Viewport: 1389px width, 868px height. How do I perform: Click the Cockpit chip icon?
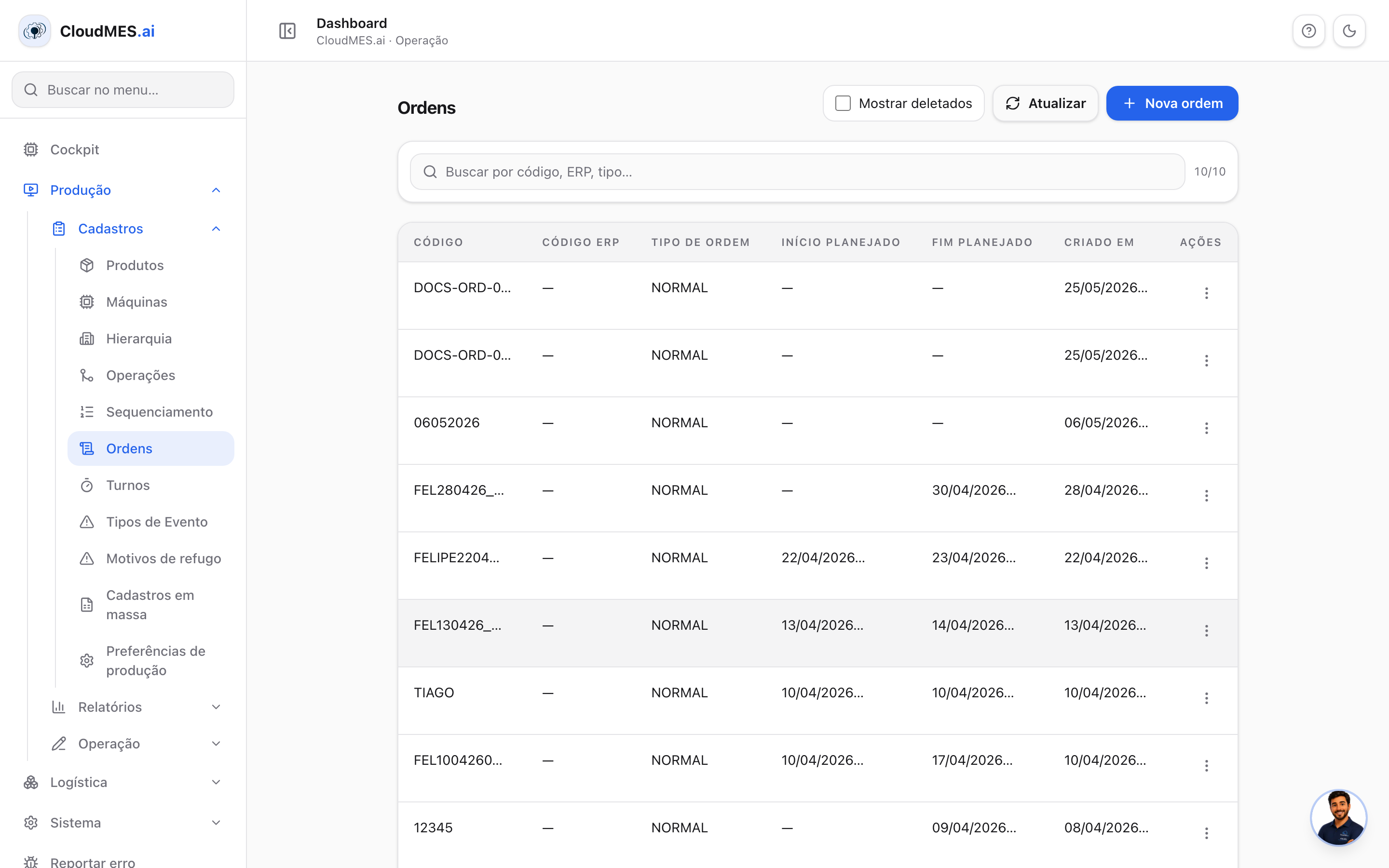tap(31, 149)
